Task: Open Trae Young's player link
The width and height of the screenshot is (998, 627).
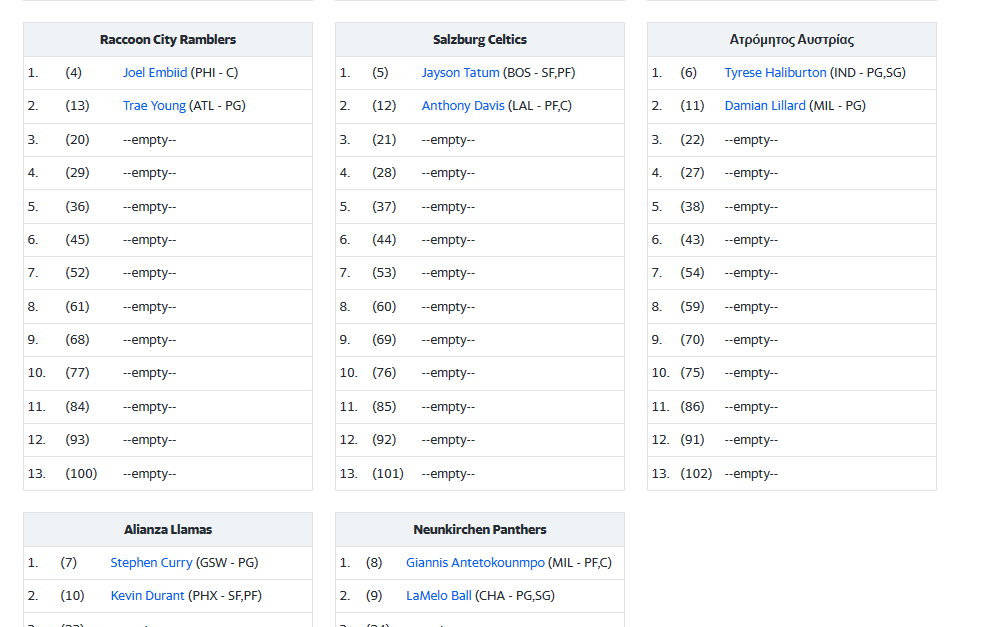Action: click(x=154, y=106)
